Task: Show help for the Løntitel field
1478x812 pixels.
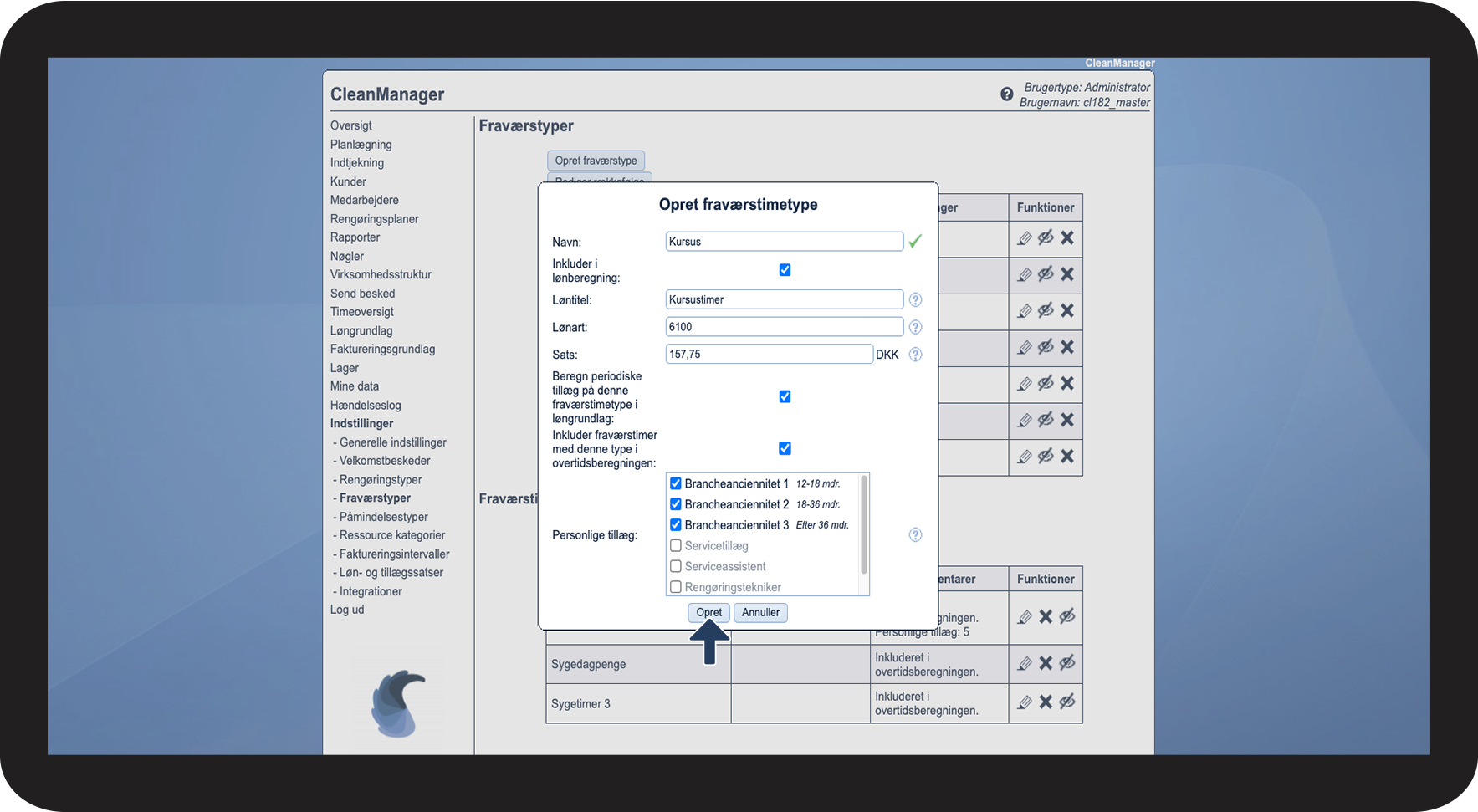Action: pos(916,299)
